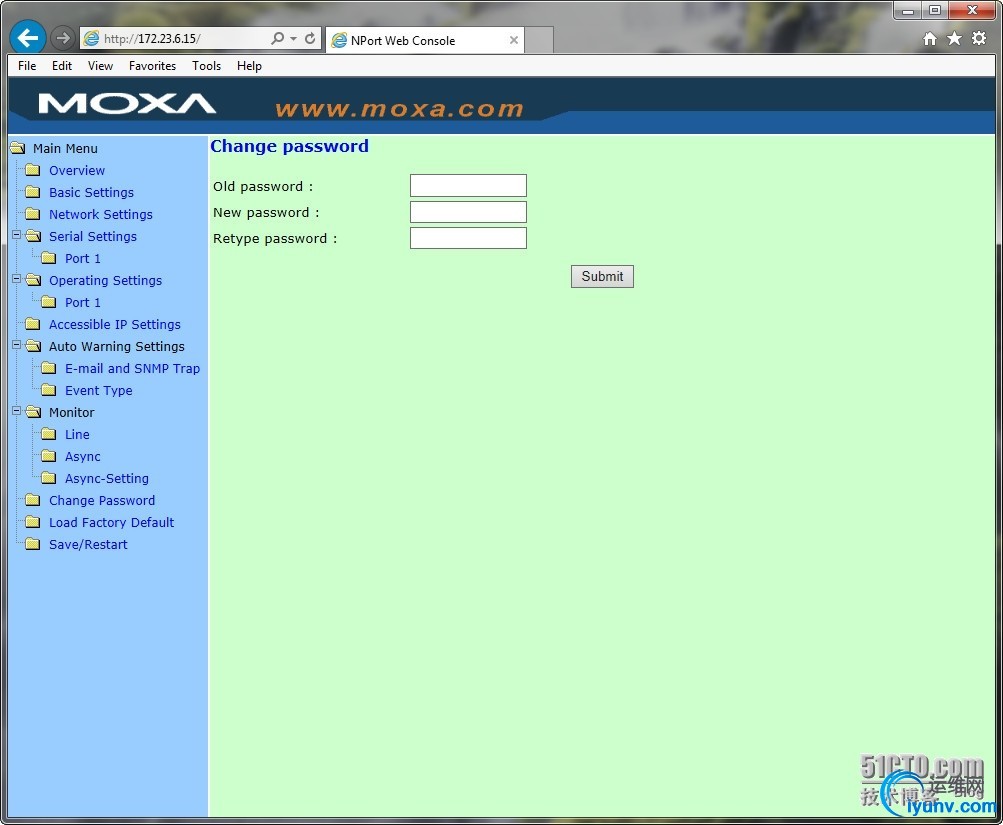Screen dimensions: 1003x825
Task: Collapse the Monitor tree node
Action: (x=17, y=411)
